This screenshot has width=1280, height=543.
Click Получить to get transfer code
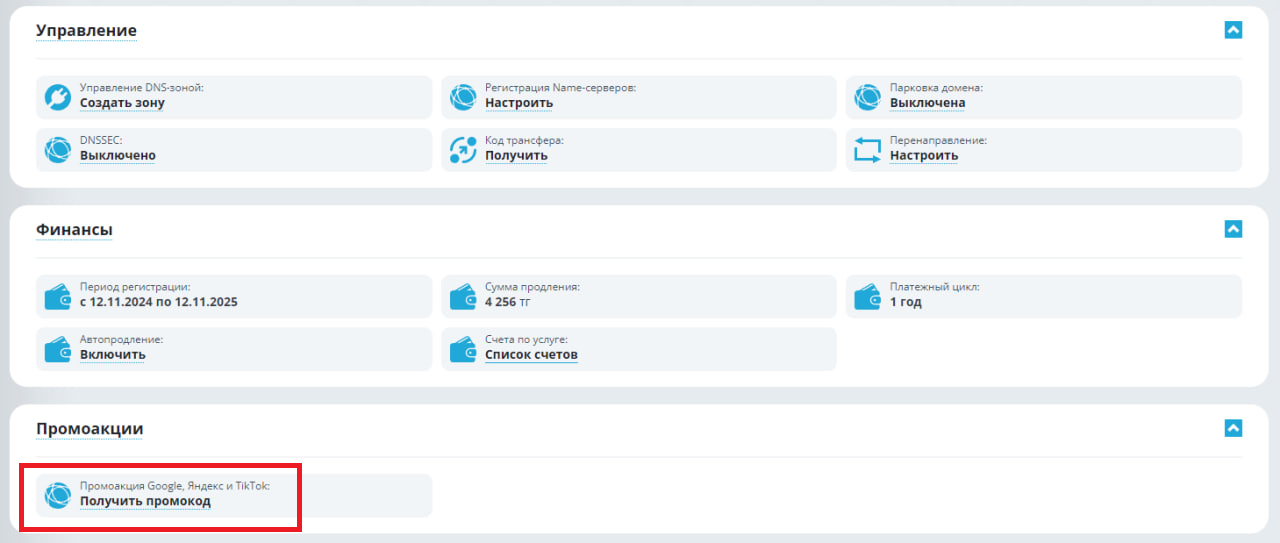(516, 156)
